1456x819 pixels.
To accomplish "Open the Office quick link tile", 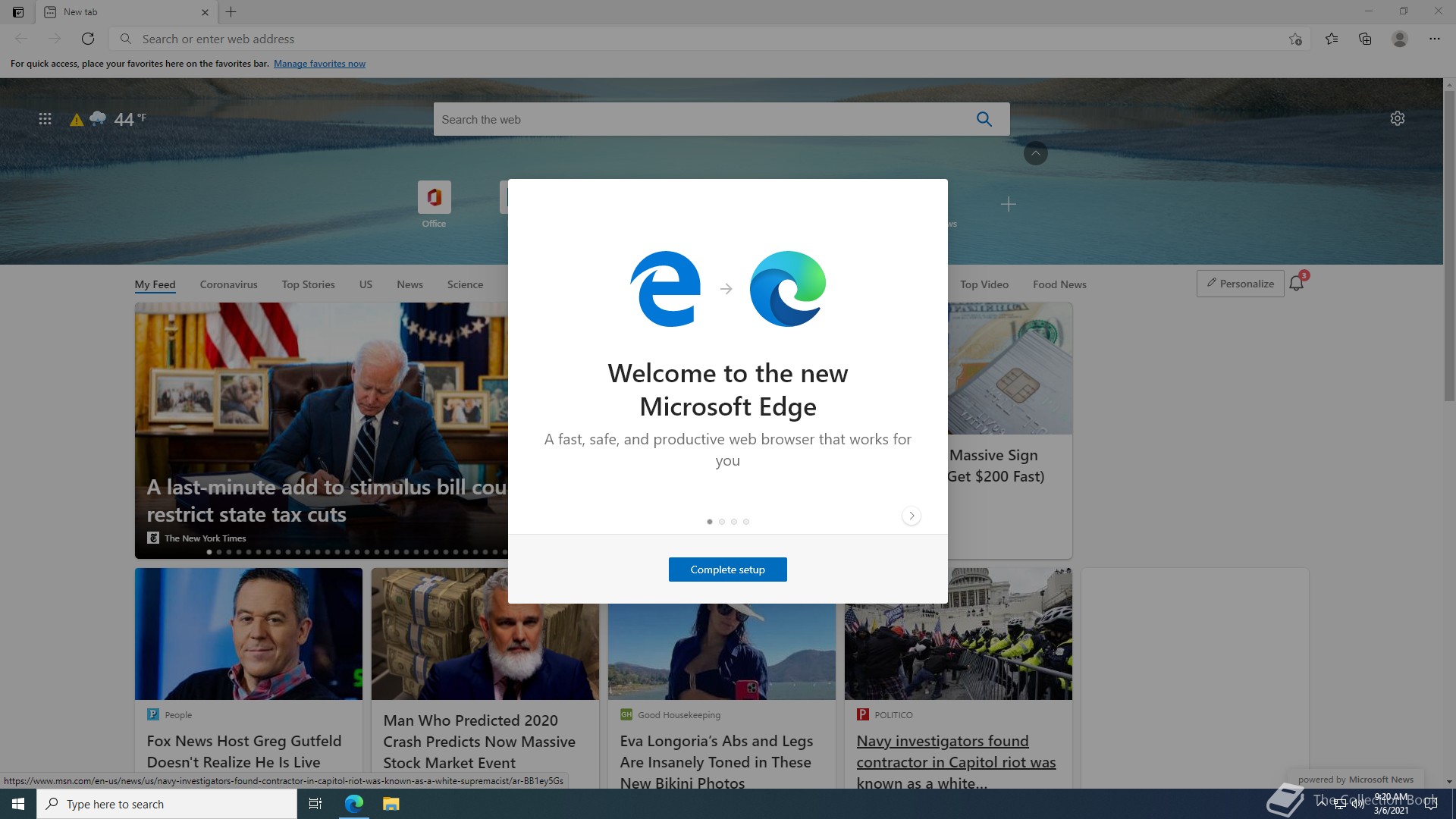I will (x=434, y=204).
